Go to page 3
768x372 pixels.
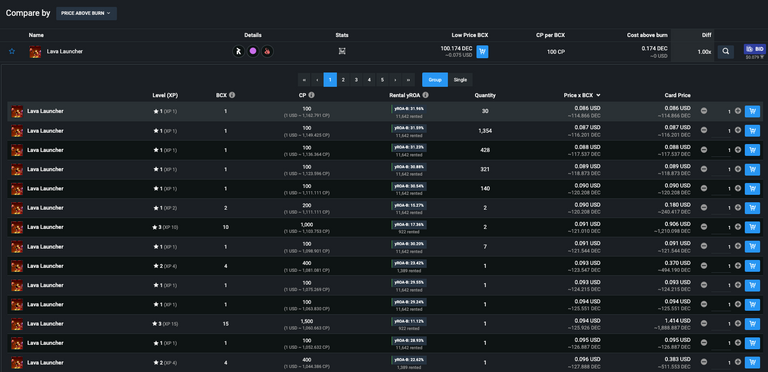coord(356,80)
